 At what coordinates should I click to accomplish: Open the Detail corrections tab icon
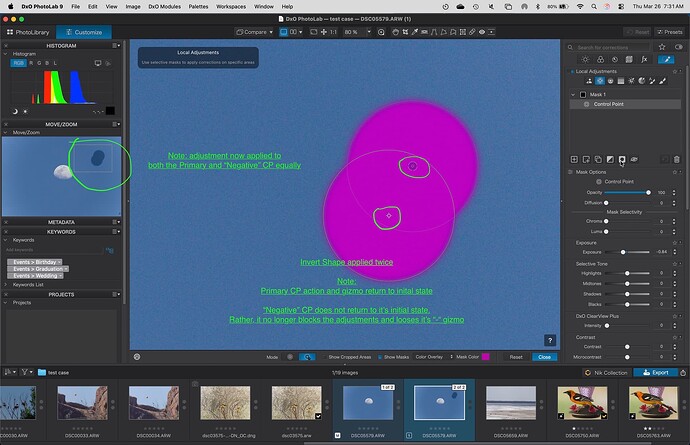[615, 59]
